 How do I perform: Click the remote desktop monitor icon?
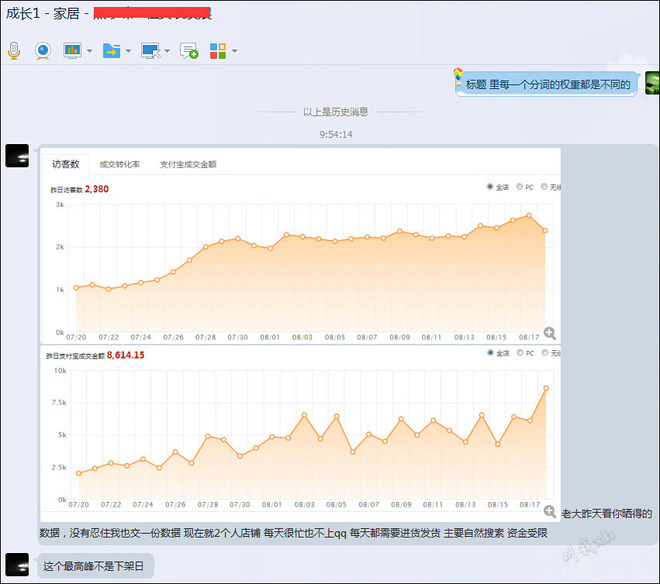point(151,51)
